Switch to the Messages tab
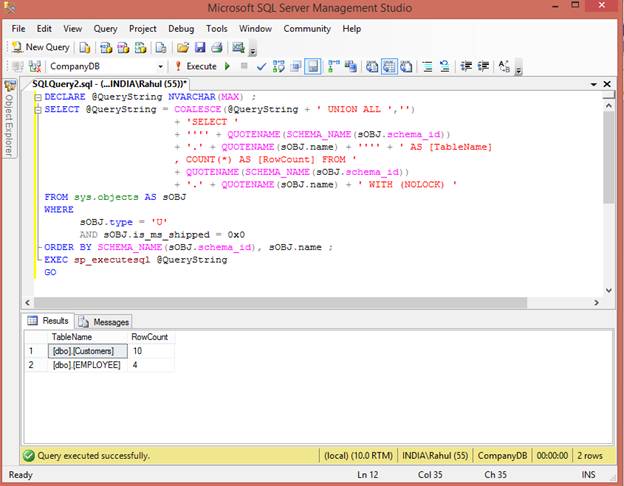 pyautogui.click(x=105, y=322)
